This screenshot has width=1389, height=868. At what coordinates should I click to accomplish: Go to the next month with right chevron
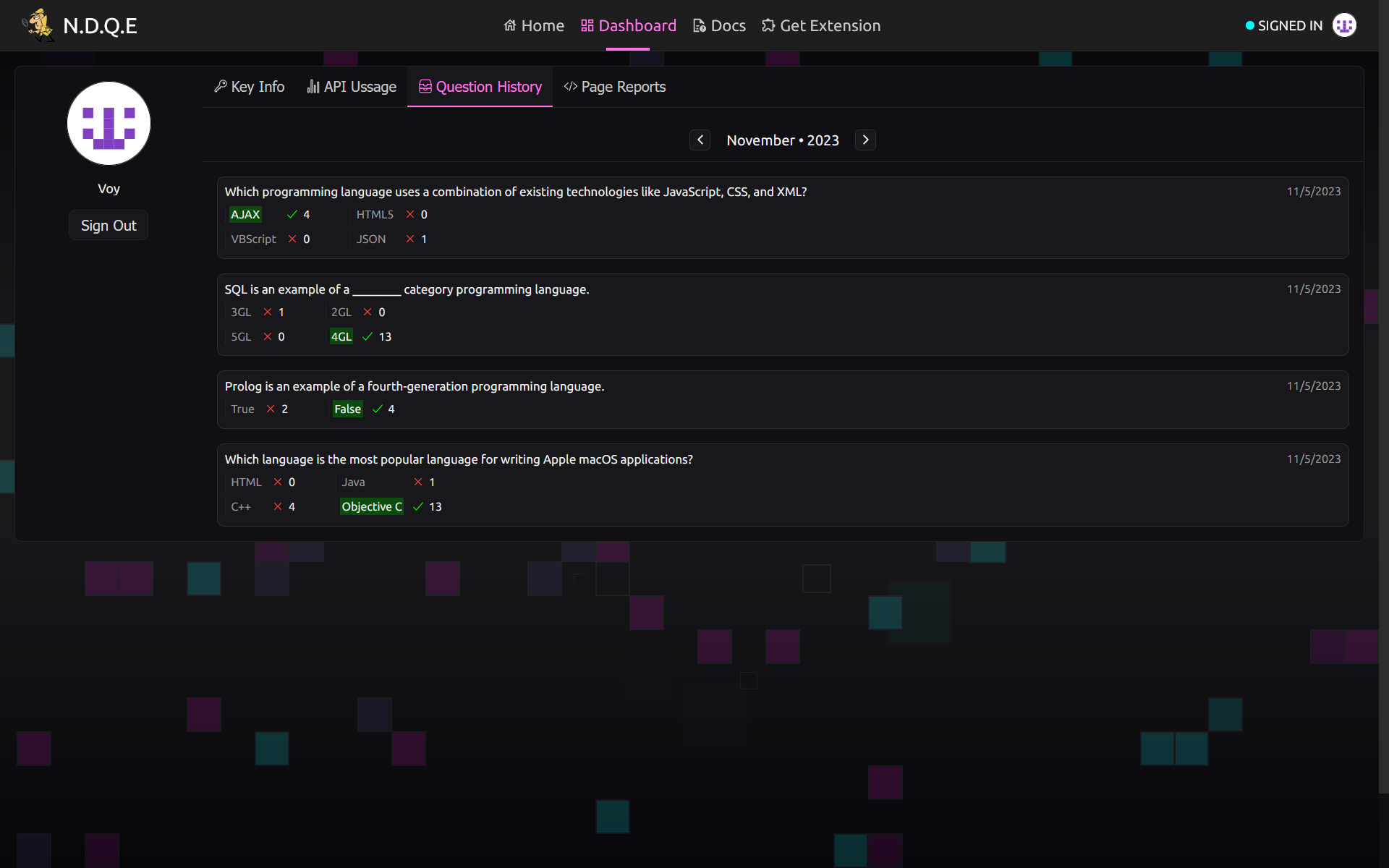tap(865, 140)
